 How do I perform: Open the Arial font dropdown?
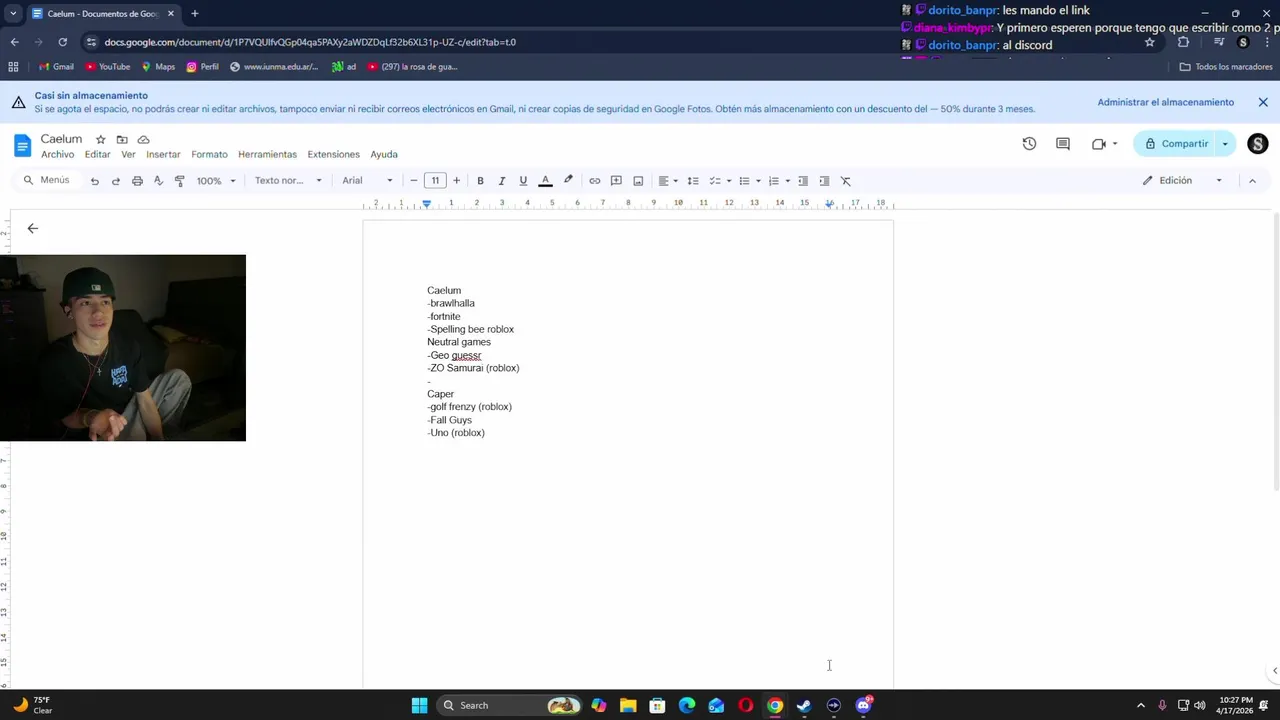[x=367, y=181]
